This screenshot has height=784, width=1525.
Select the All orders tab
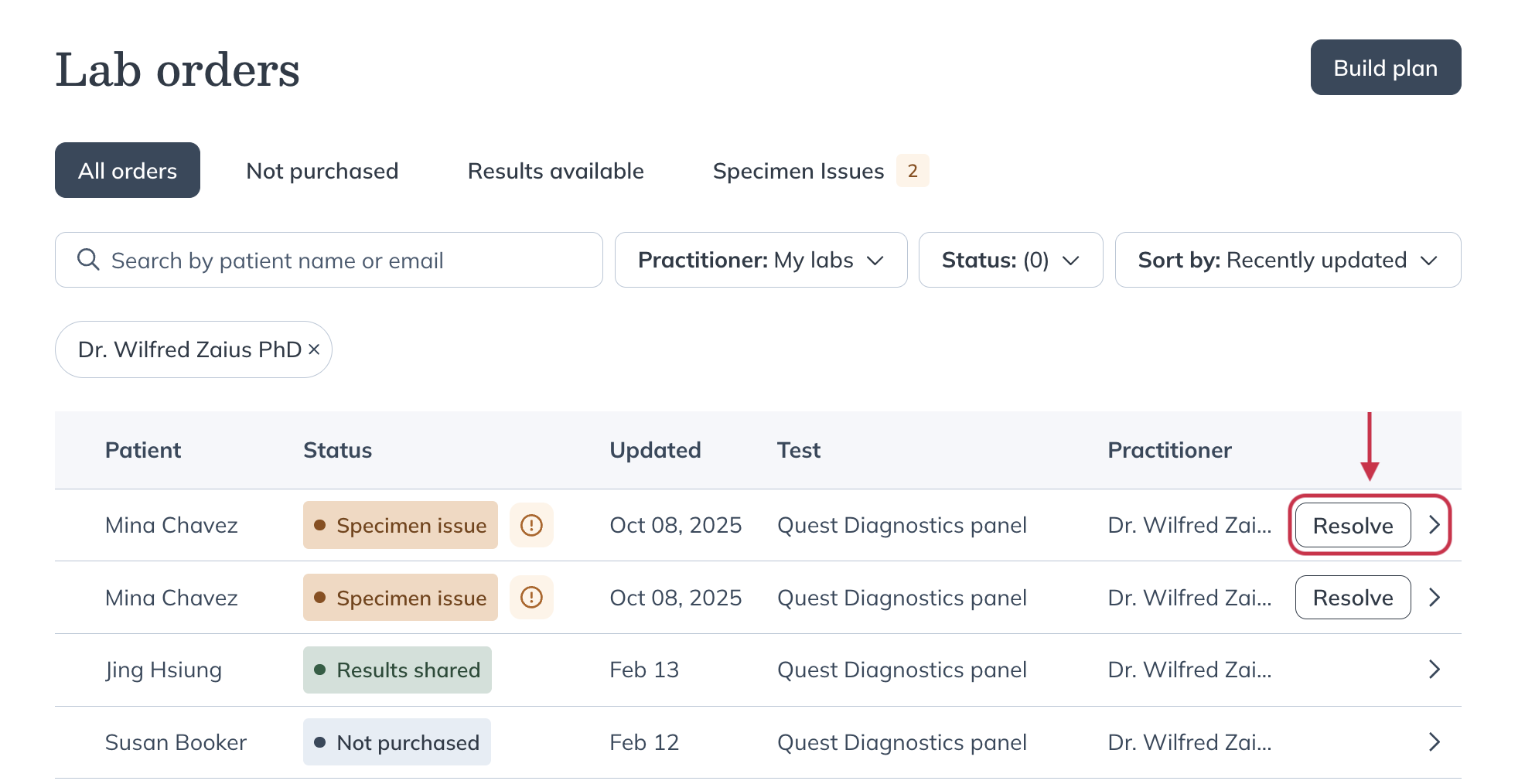click(127, 170)
